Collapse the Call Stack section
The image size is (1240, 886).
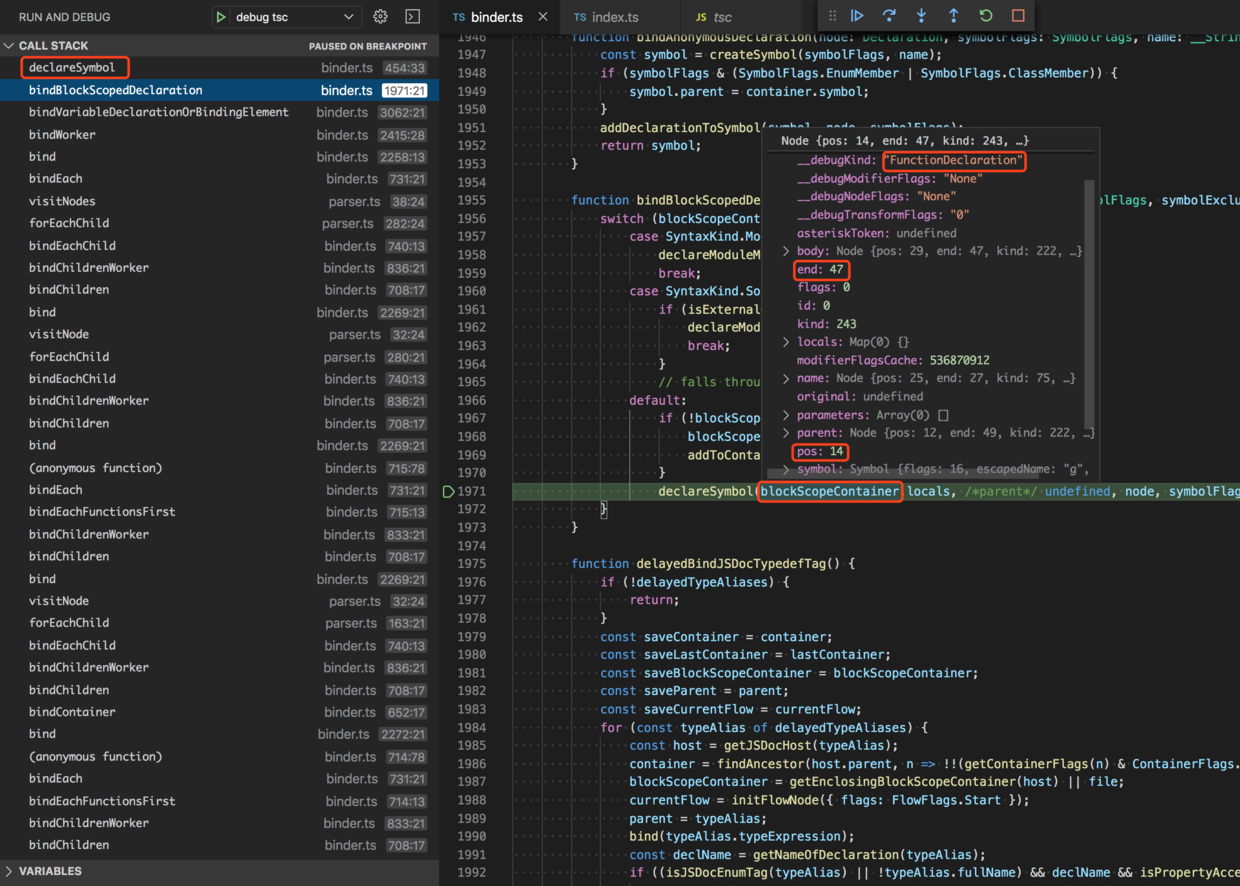(9, 46)
